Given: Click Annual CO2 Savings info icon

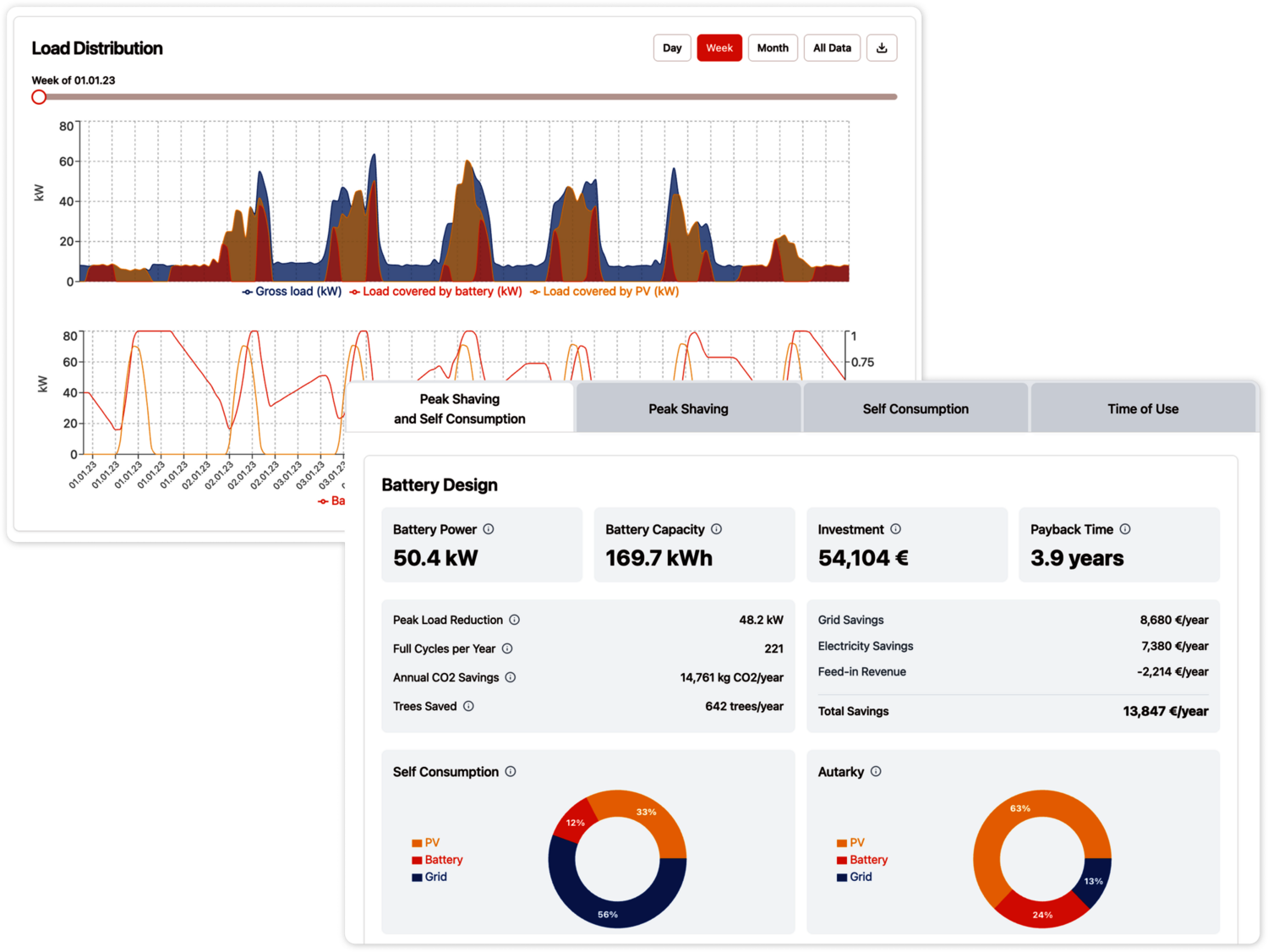Looking at the screenshot, I should 511,677.
